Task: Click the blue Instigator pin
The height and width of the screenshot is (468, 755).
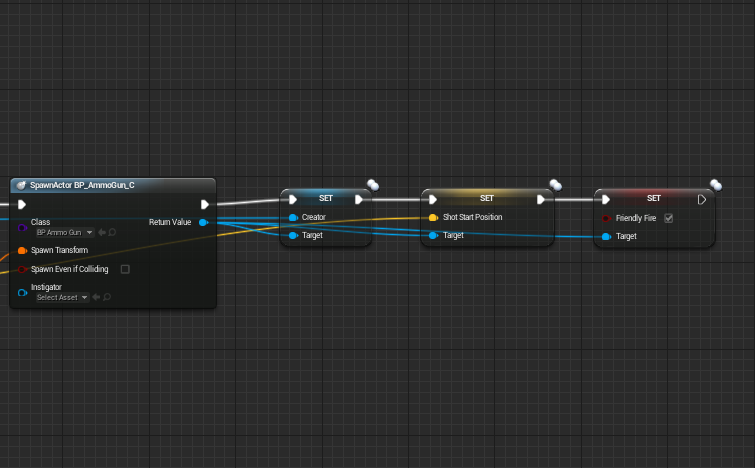Action: (x=22, y=293)
